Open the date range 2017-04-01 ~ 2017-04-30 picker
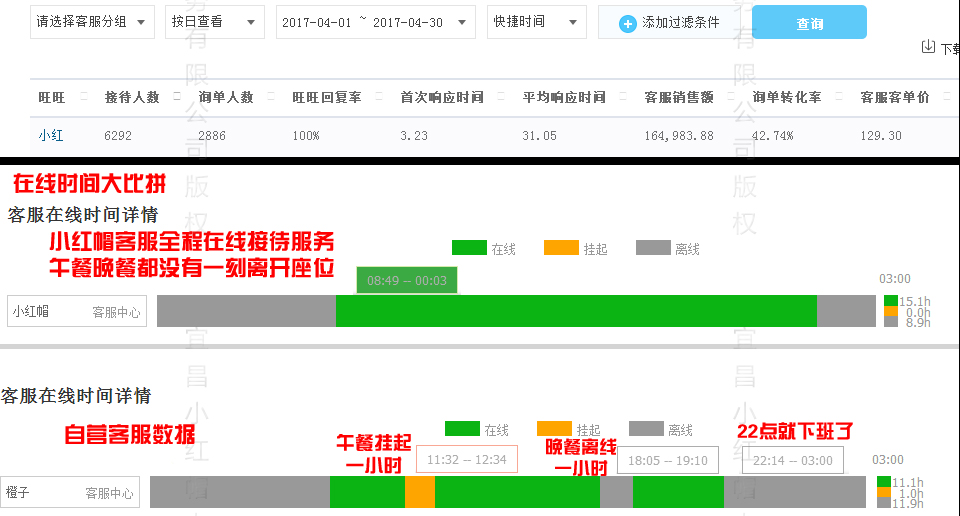Screen dimensions: 960x516 375,22
